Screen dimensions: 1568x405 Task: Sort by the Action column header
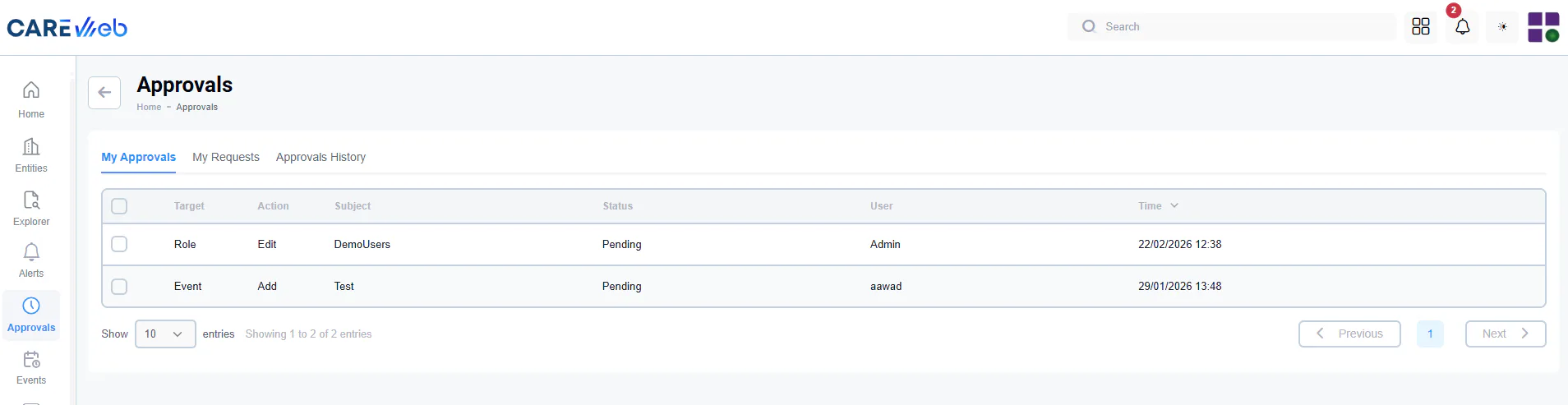point(273,206)
